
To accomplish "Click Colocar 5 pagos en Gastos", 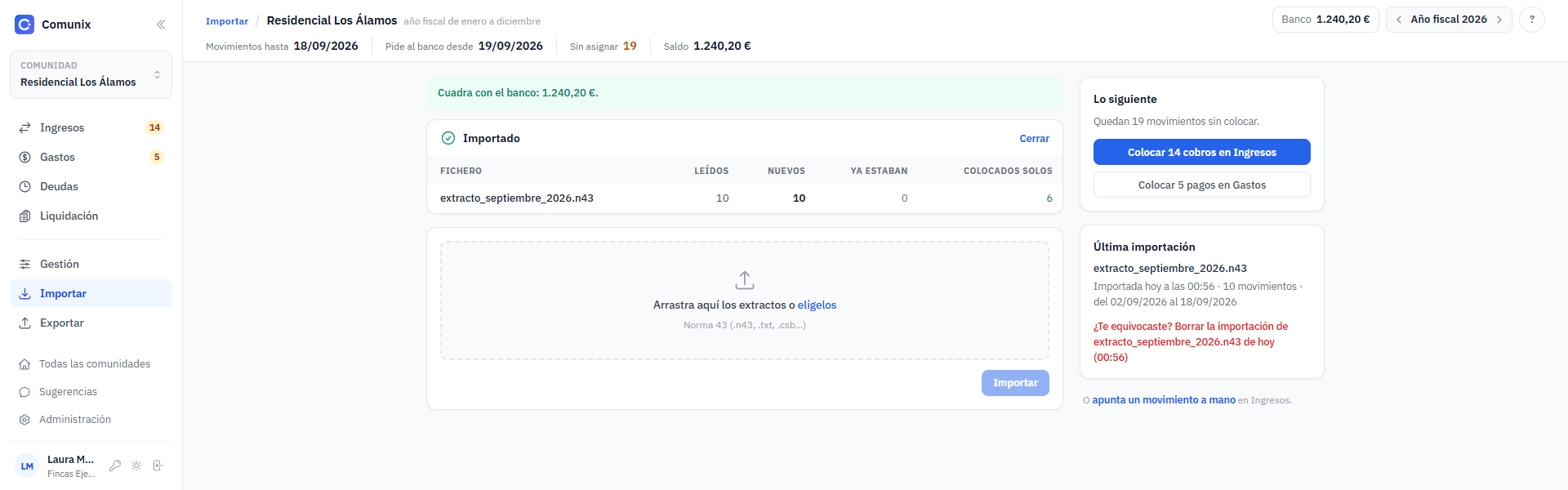I will point(1202,185).
